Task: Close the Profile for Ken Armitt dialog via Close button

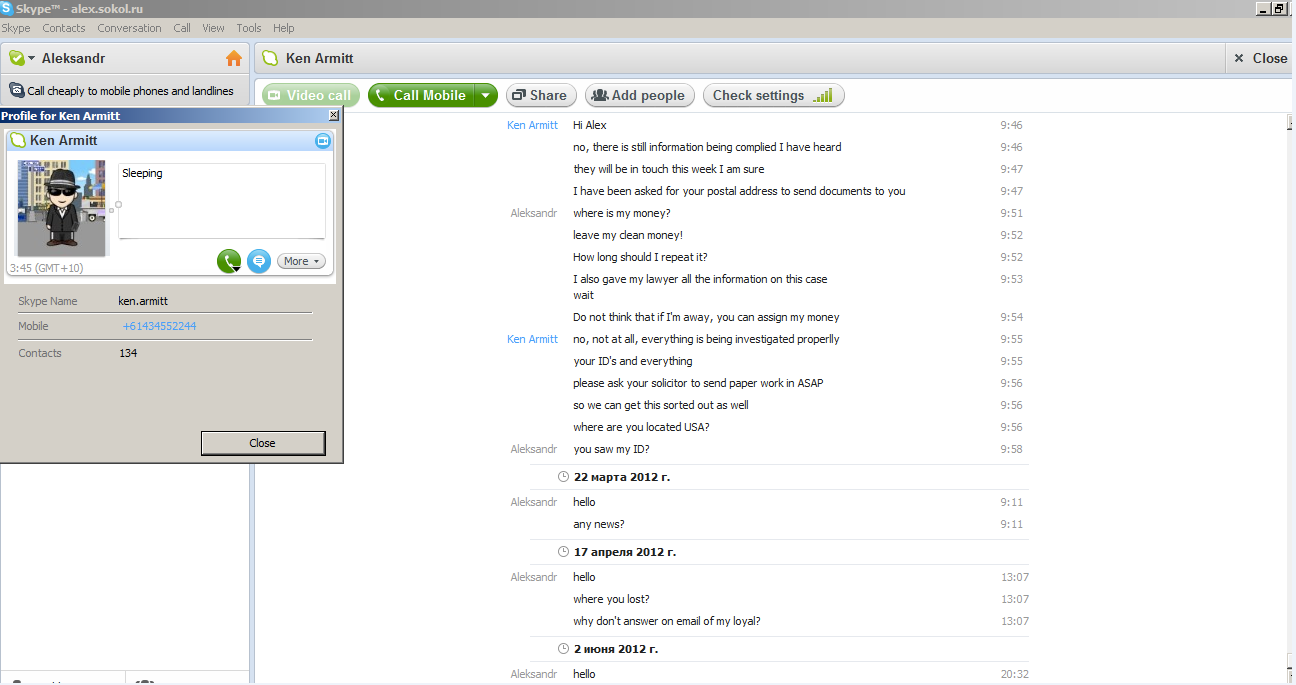Action: [x=263, y=443]
